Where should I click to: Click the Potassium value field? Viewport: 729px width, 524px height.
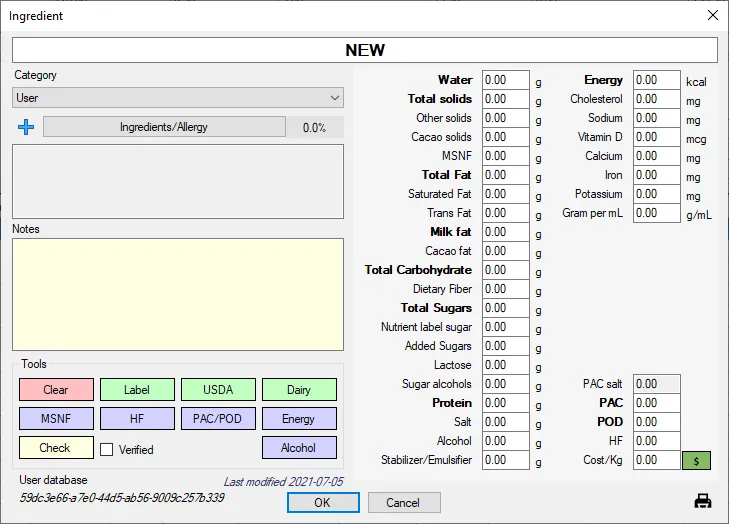656,194
